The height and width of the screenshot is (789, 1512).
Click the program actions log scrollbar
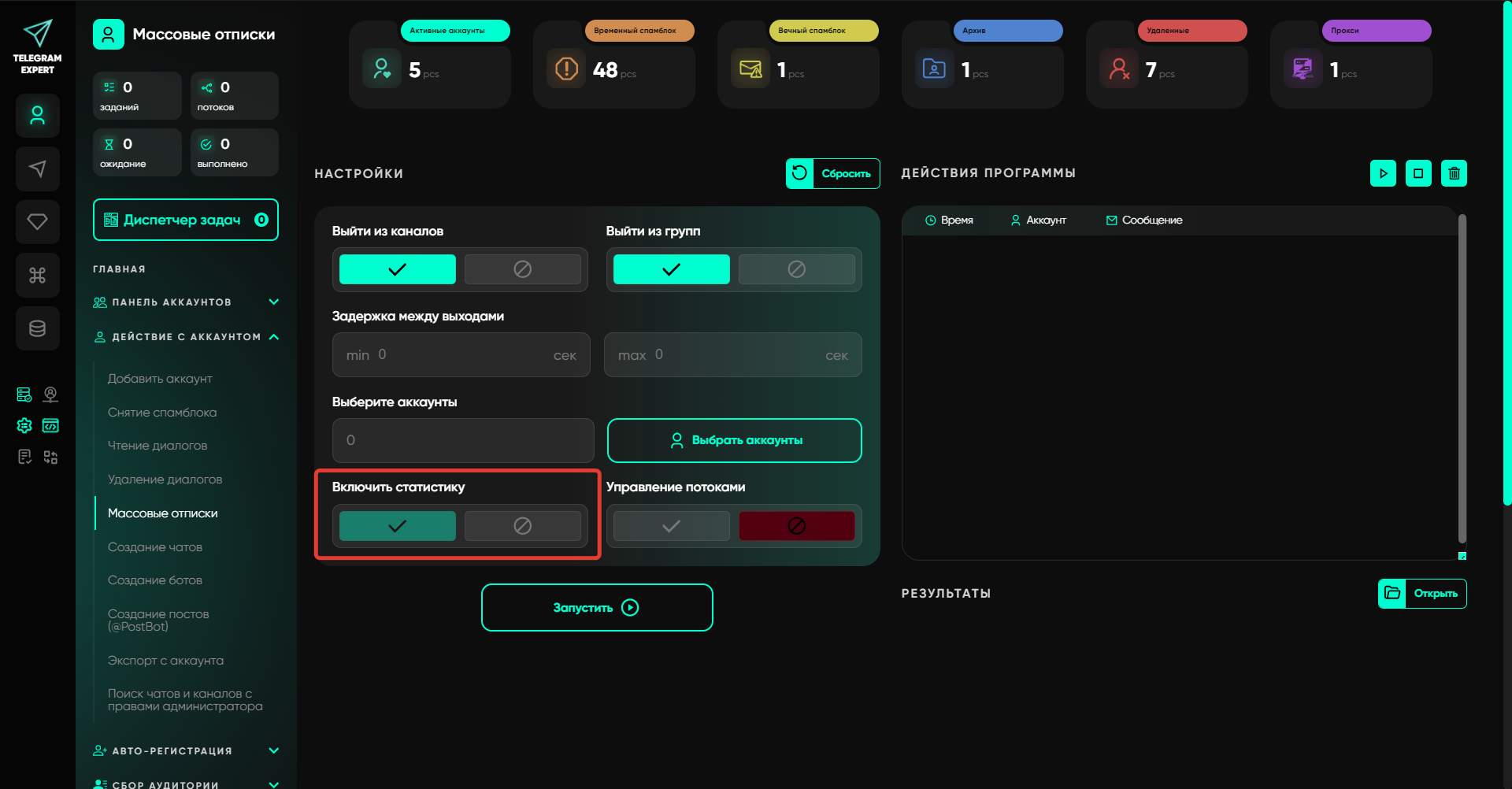pyautogui.click(x=1462, y=378)
